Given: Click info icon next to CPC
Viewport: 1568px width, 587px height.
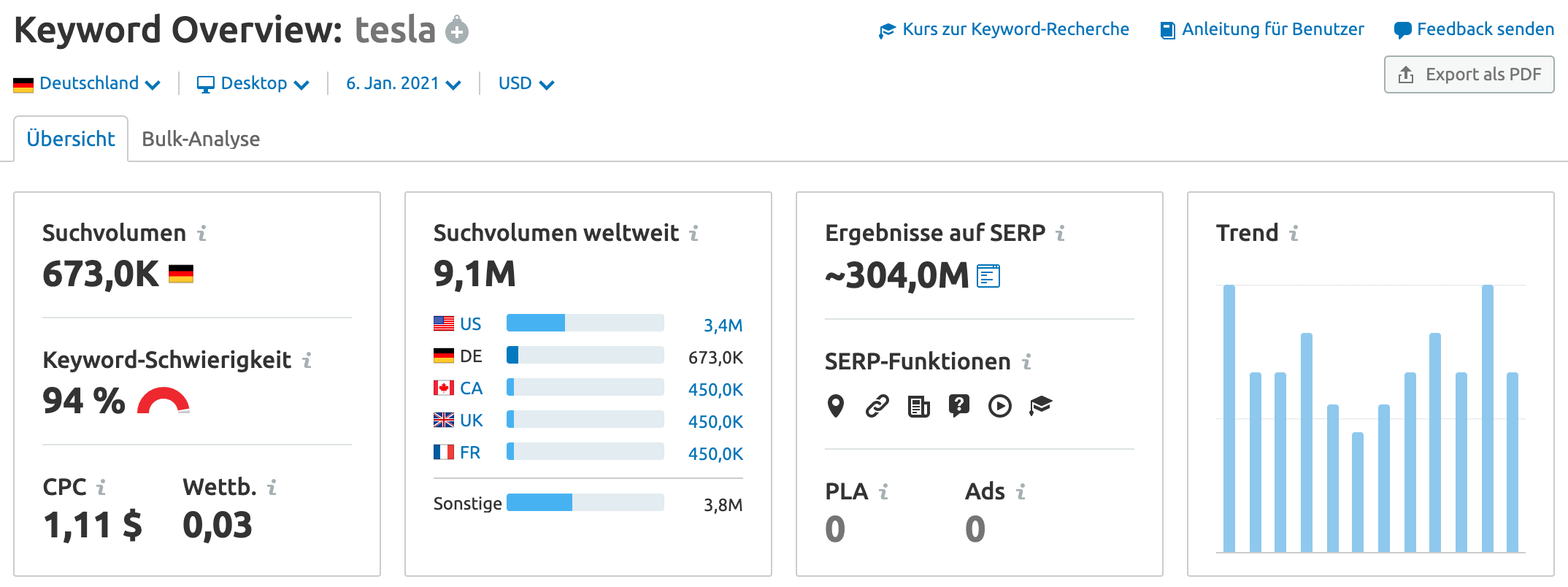Looking at the screenshot, I should [x=101, y=487].
